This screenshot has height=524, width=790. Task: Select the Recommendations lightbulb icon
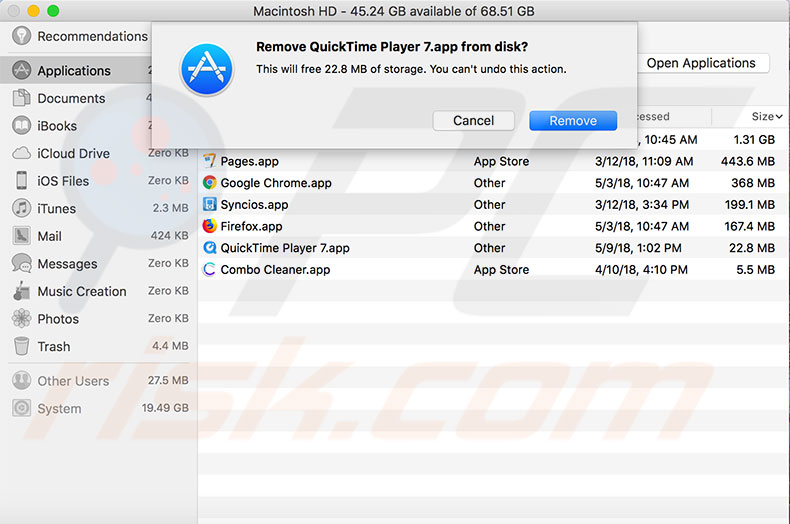click(21, 36)
